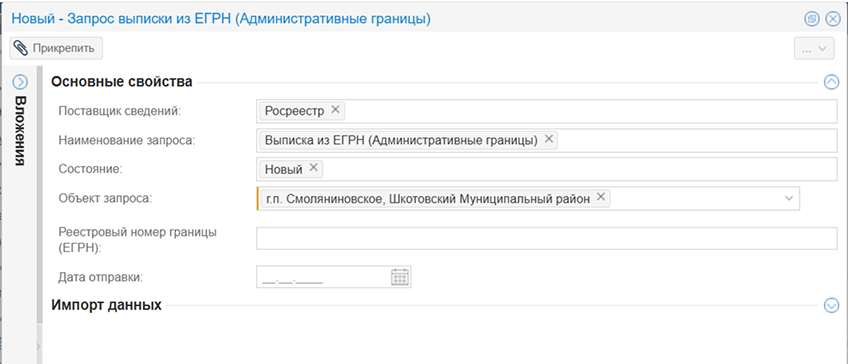Click the Импорт данных heading

[107, 305]
